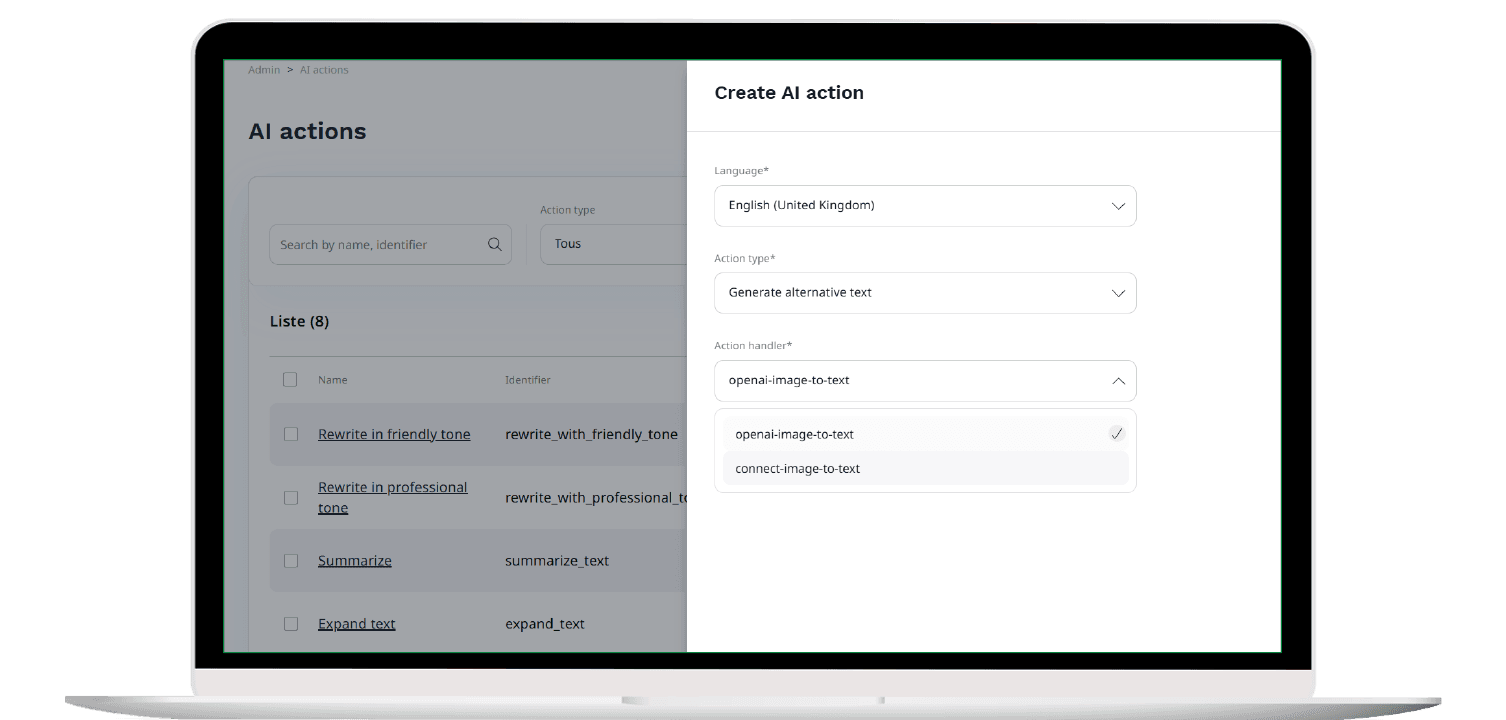Go to Admin in the breadcrumb
The image size is (1506, 720).
[x=264, y=70]
